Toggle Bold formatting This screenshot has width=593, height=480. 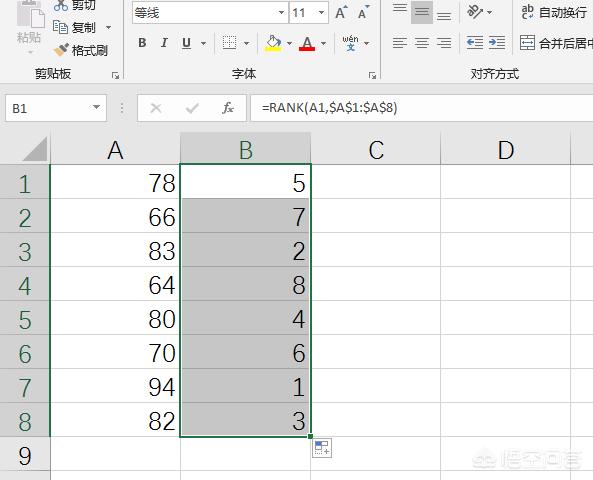[x=142, y=43]
